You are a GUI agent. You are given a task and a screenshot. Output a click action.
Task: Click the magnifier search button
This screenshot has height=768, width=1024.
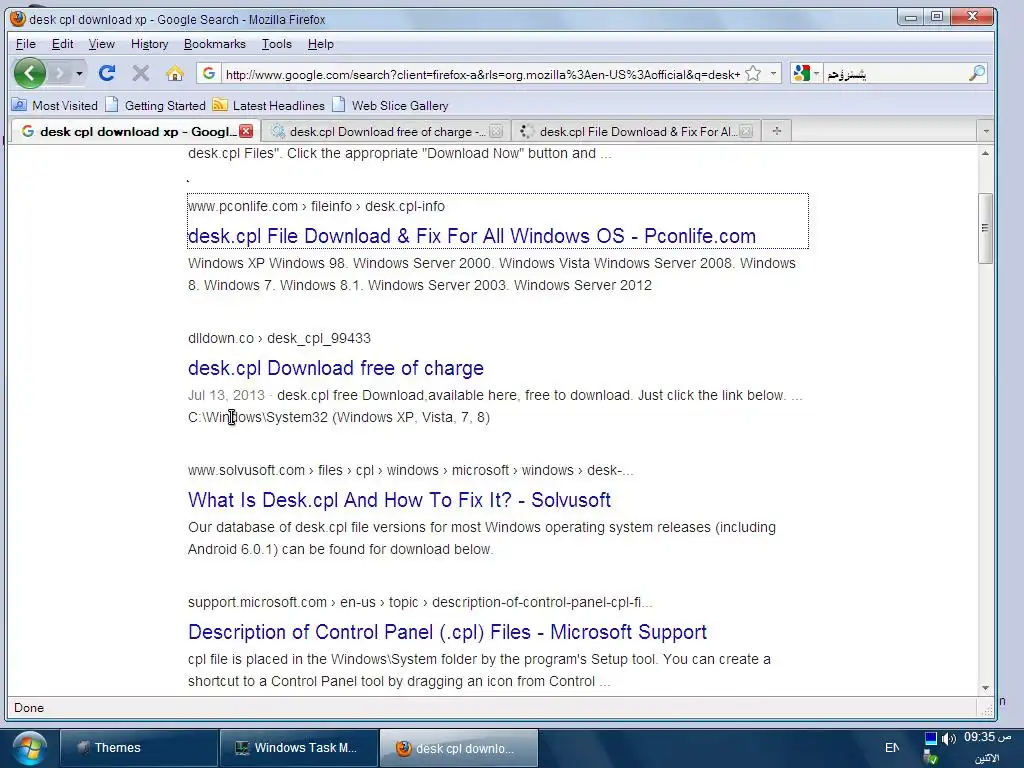[x=976, y=74]
